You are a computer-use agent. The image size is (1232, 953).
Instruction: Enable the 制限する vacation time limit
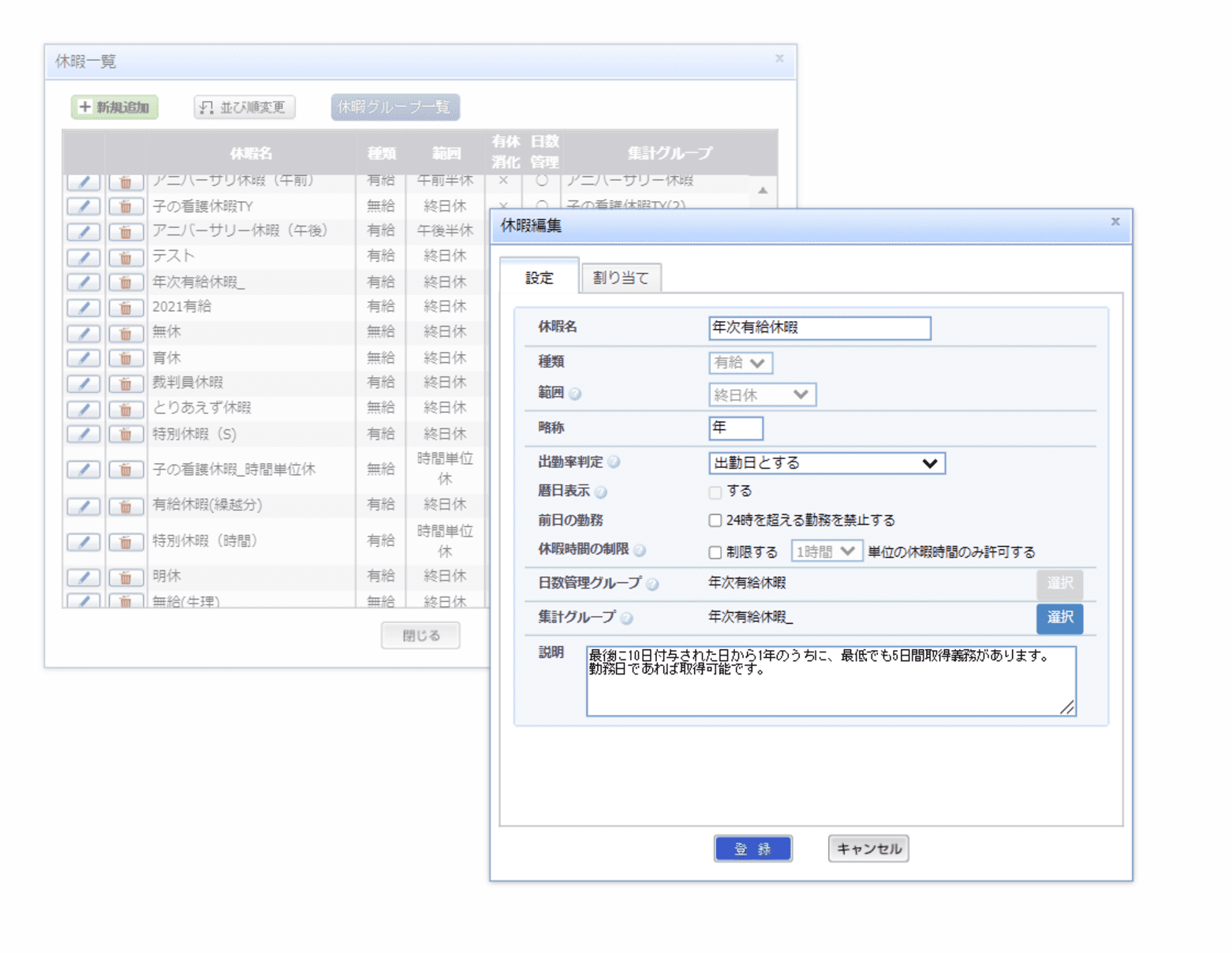click(x=716, y=552)
